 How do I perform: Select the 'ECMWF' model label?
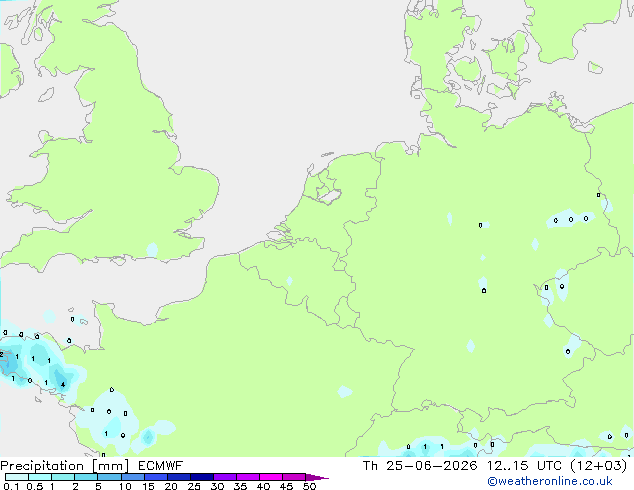pos(161,466)
